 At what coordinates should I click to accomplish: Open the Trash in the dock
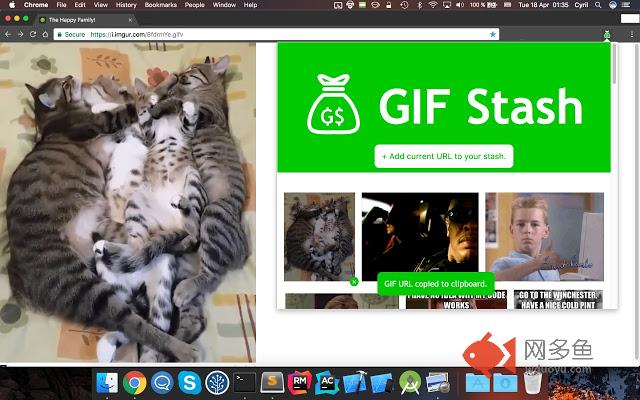pyautogui.click(x=533, y=383)
